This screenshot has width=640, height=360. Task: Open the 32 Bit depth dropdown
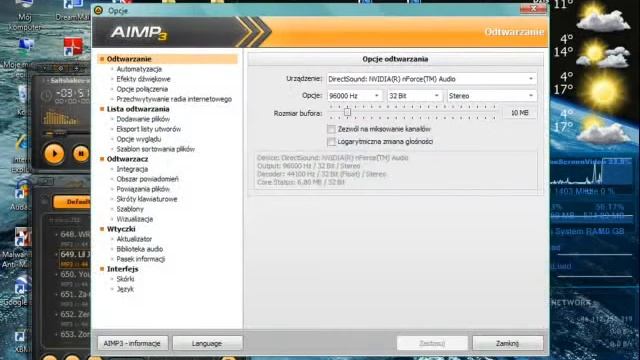[414, 96]
